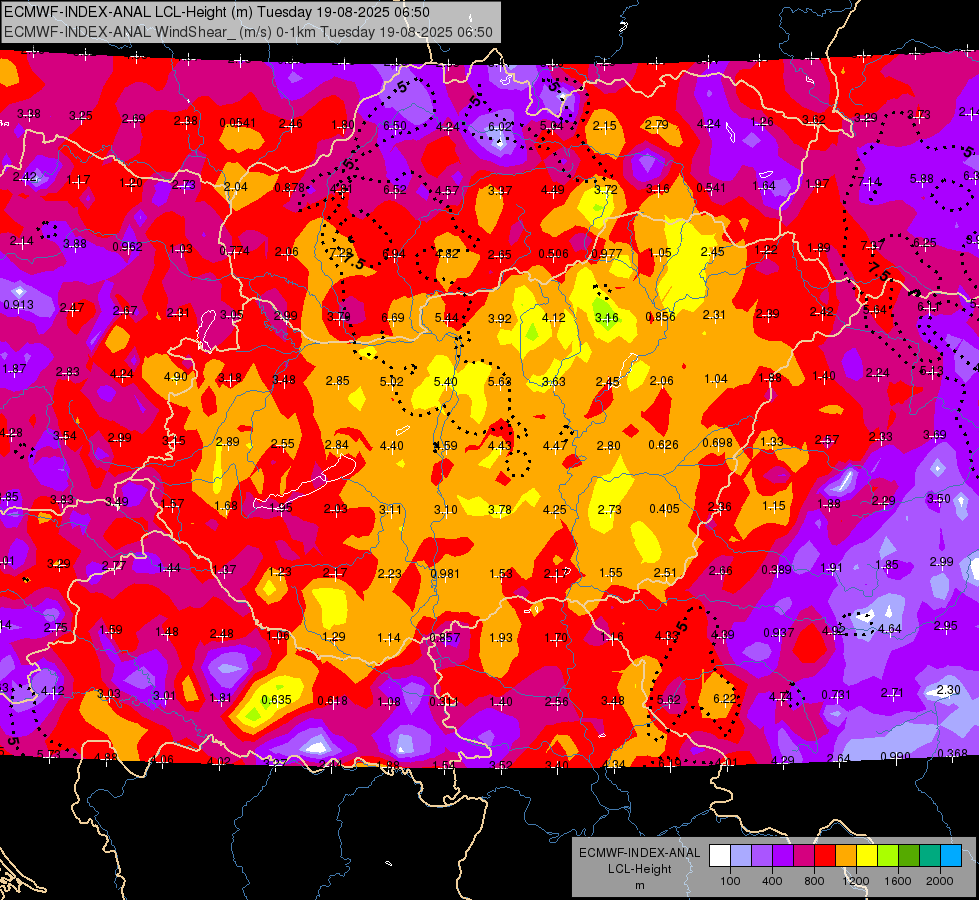979x900 pixels.
Task: Pick the lime green legend color box
Action: (x=888, y=856)
